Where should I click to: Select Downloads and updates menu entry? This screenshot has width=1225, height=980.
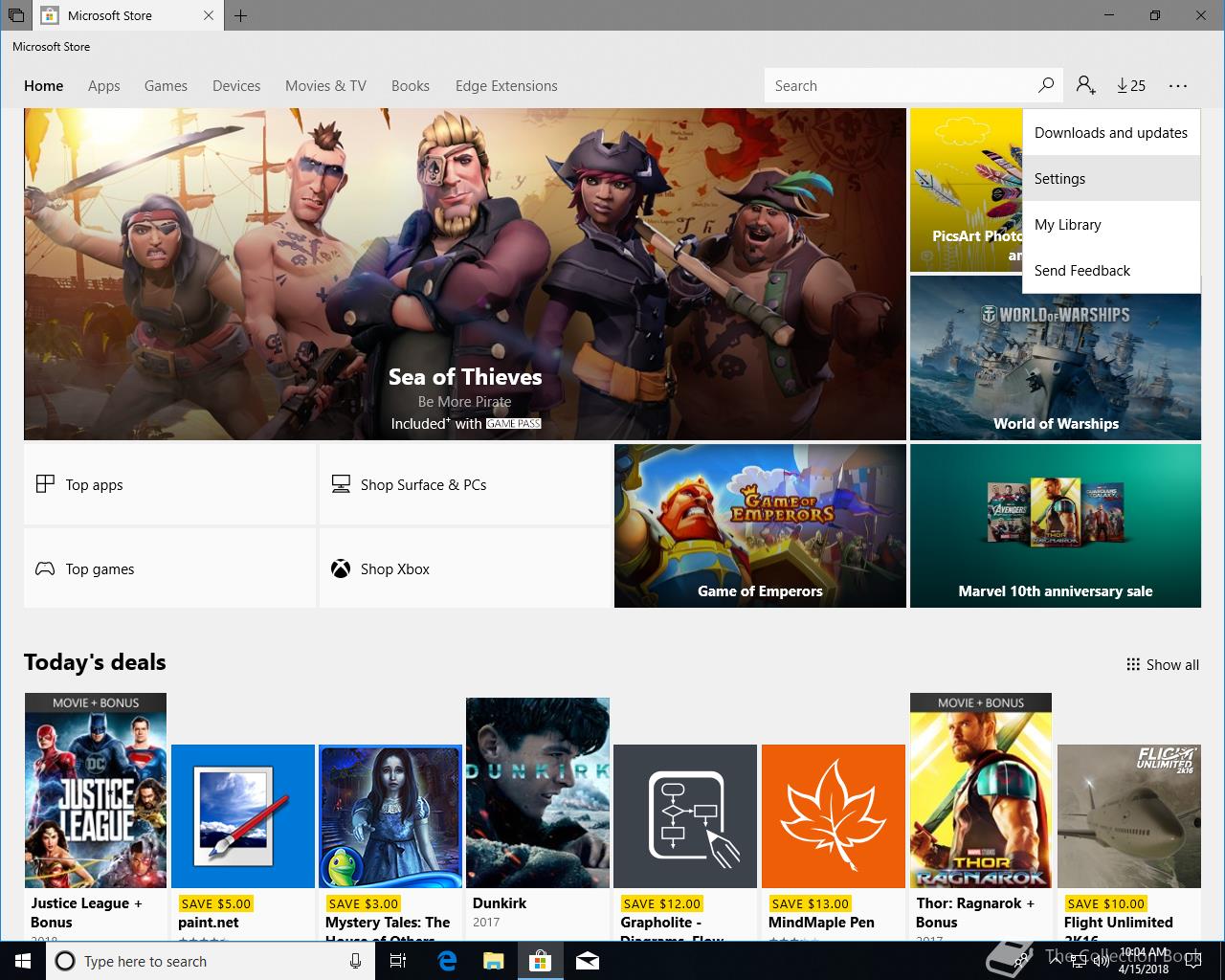[x=1111, y=132]
